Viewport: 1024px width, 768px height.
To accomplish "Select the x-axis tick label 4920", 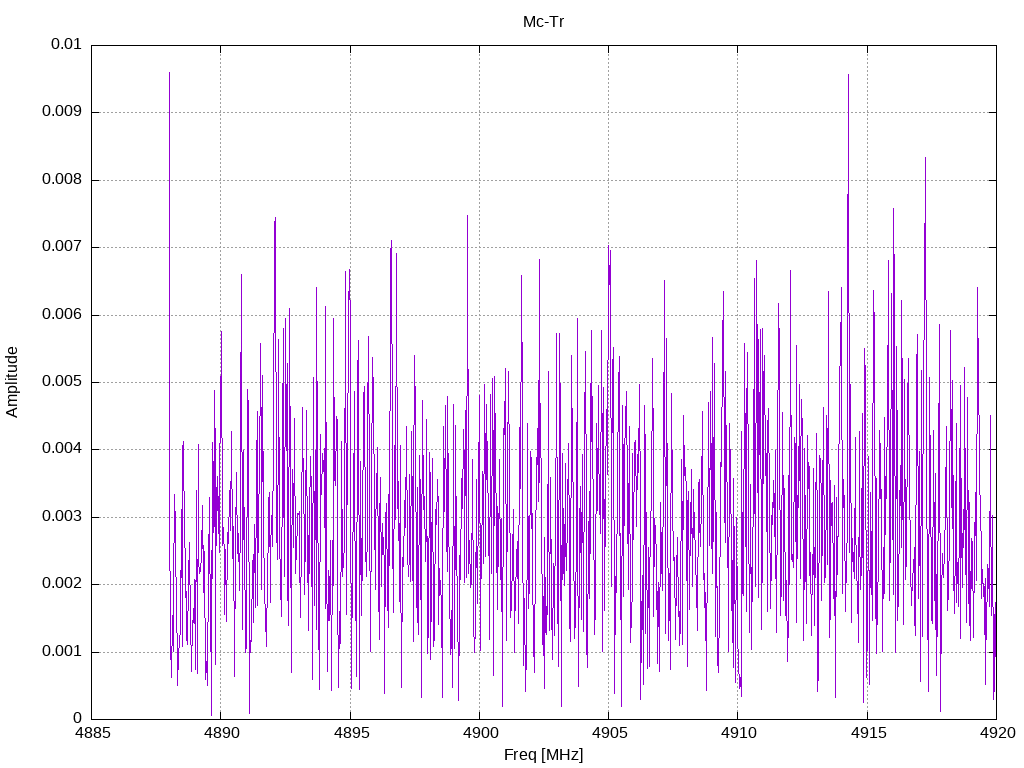I will pyautogui.click(x=997, y=733).
